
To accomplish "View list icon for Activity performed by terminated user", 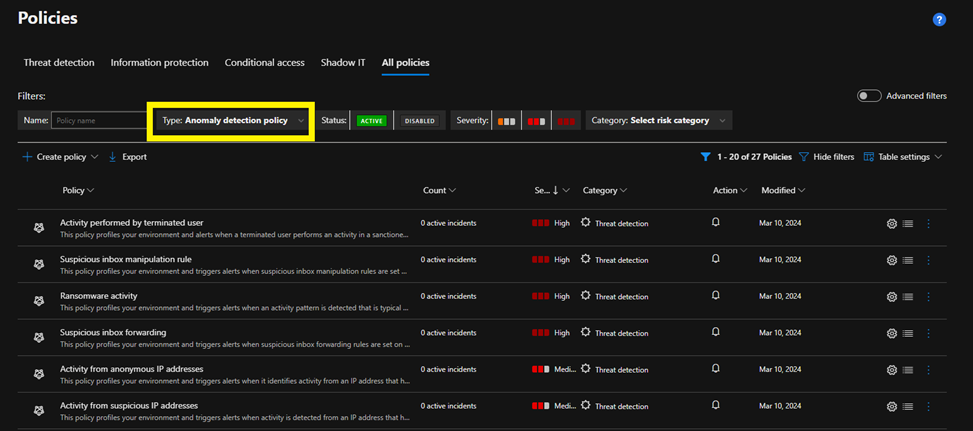I will [x=908, y=224].
